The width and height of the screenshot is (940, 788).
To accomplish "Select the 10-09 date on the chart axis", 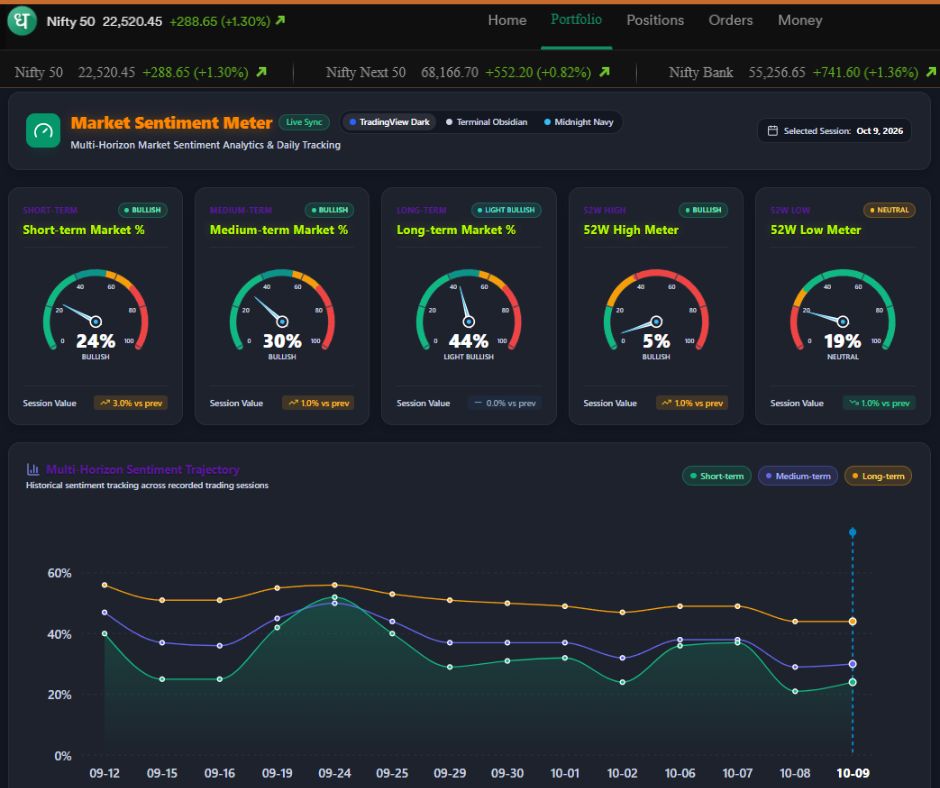I will tap(852, 773).
